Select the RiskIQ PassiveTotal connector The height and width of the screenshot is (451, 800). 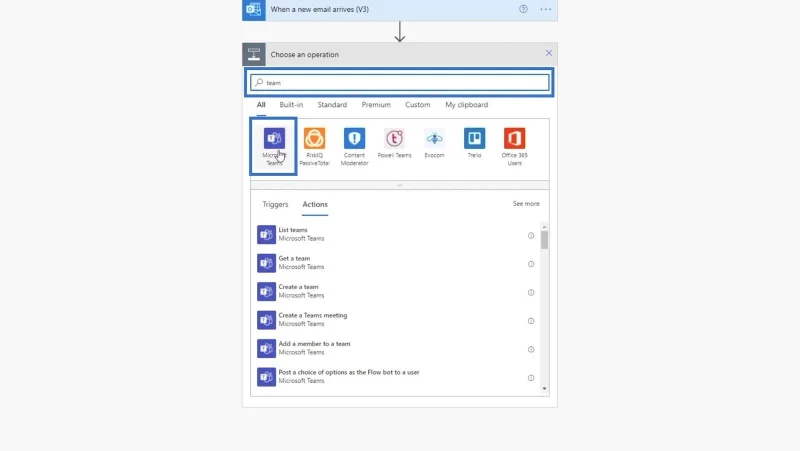(x=314, y=147)
